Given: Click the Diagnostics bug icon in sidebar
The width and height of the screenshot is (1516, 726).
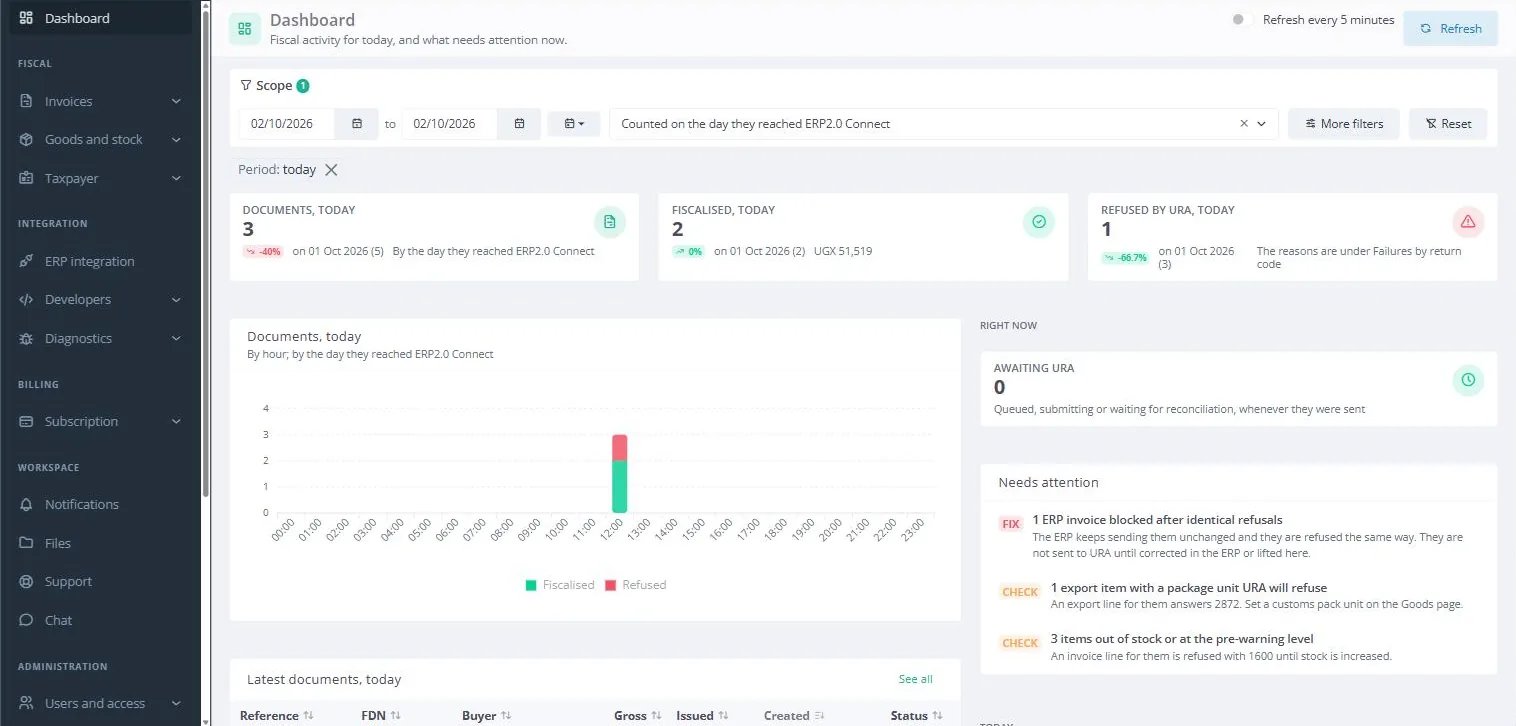Looking at the screenshot, I should click(27, 338).
